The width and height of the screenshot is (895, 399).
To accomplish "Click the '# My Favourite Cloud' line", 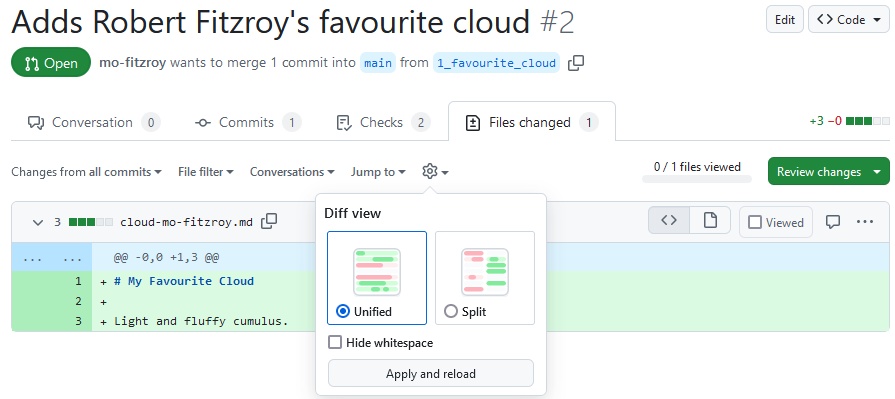I will tap(184, 281).
